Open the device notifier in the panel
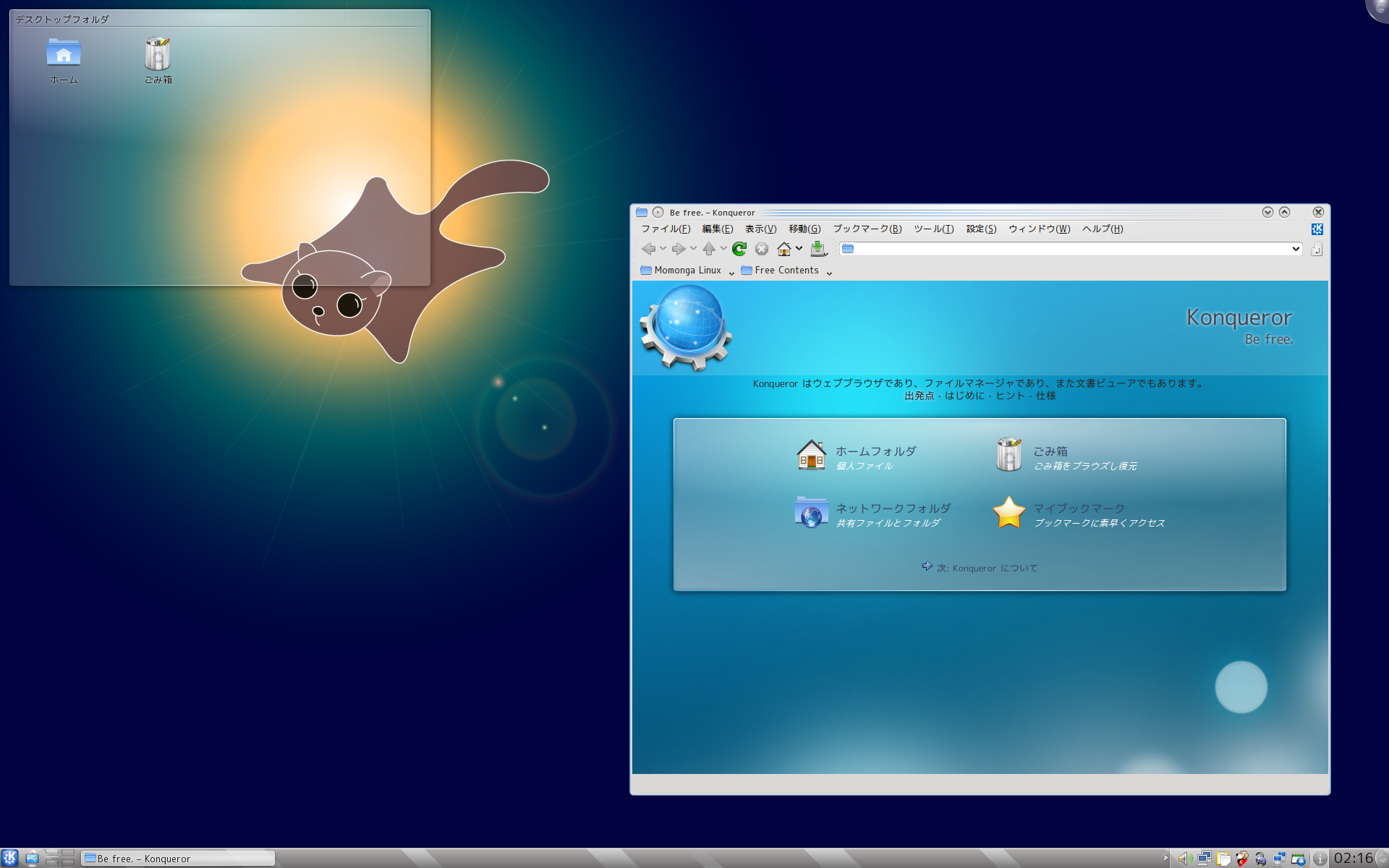The image size is (1389, 868). point(32,859)
